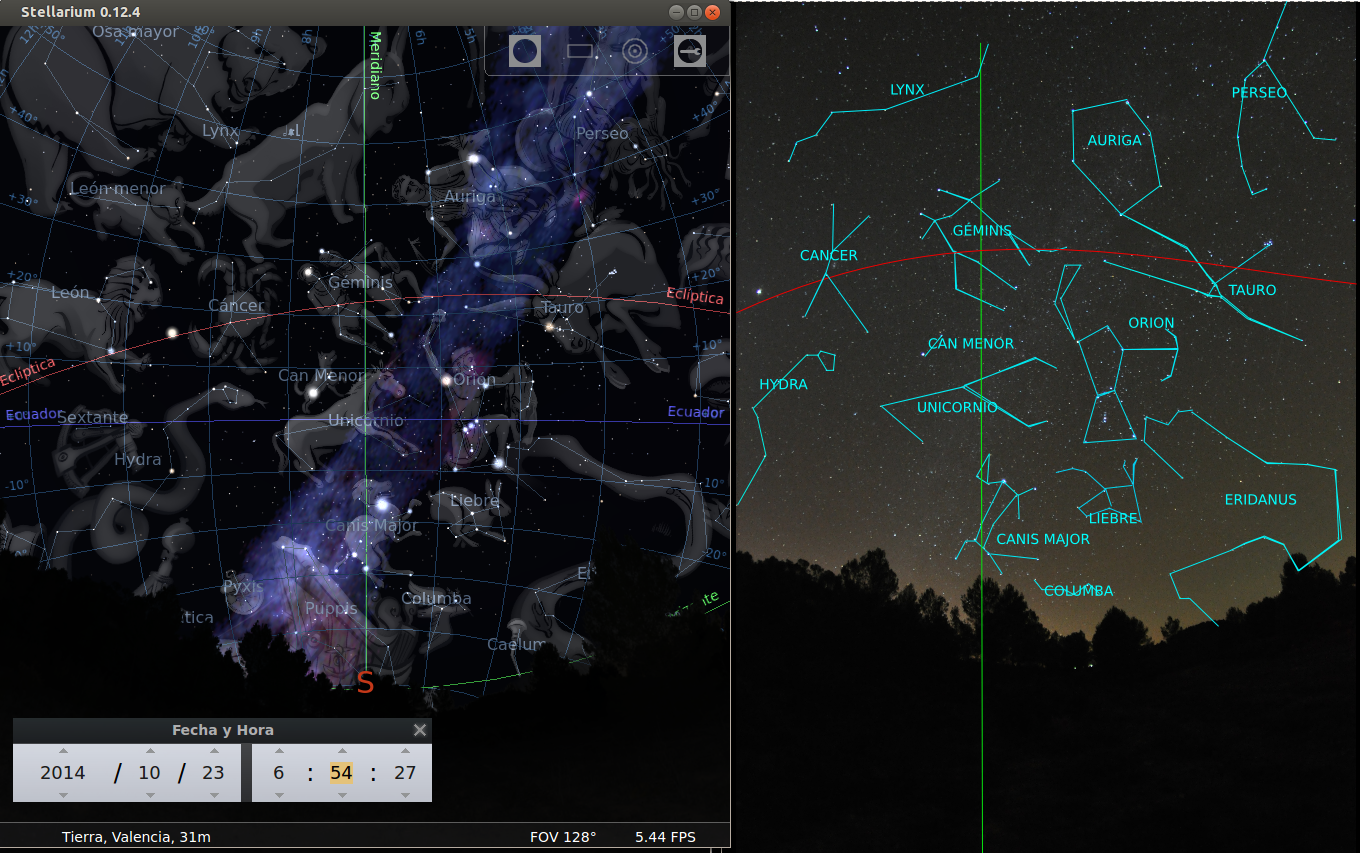Viewport: 1360px width, 853px height.
Task: Click the Hydra label in Stellarium sky
Action: click(138, 460)
